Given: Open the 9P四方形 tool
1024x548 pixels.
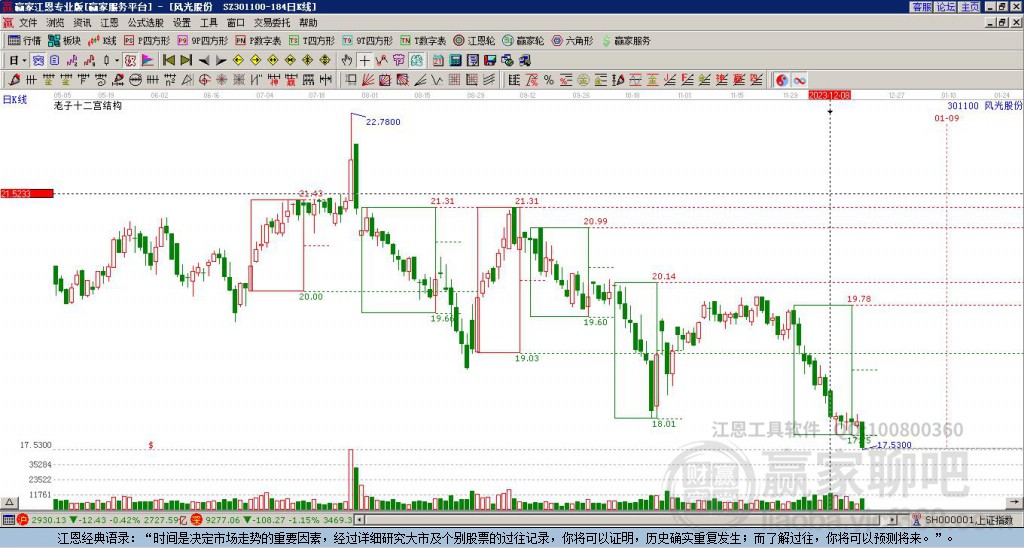Looking at the screenshot, I should point(202,40).
